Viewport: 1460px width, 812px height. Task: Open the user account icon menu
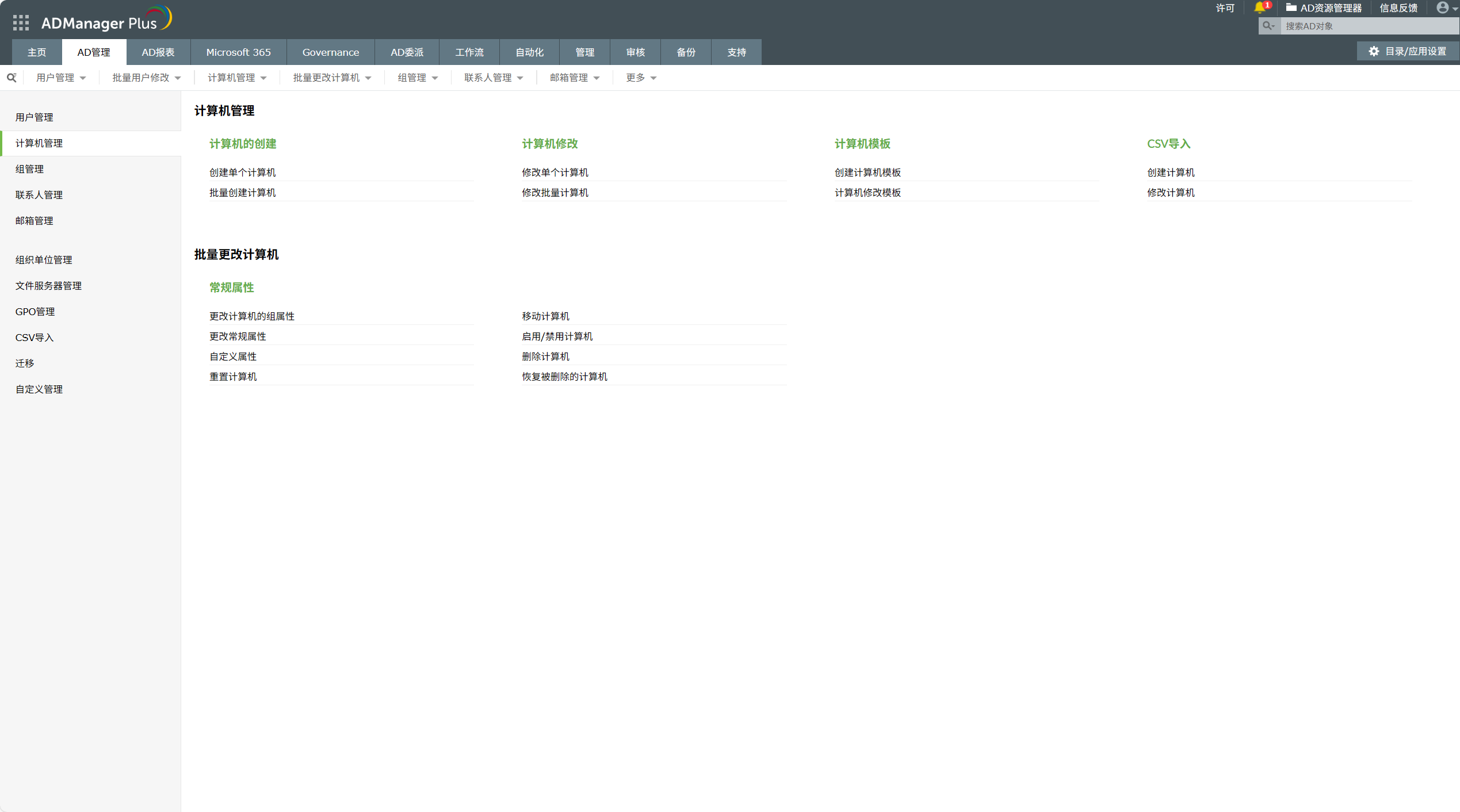[1443, 7]
